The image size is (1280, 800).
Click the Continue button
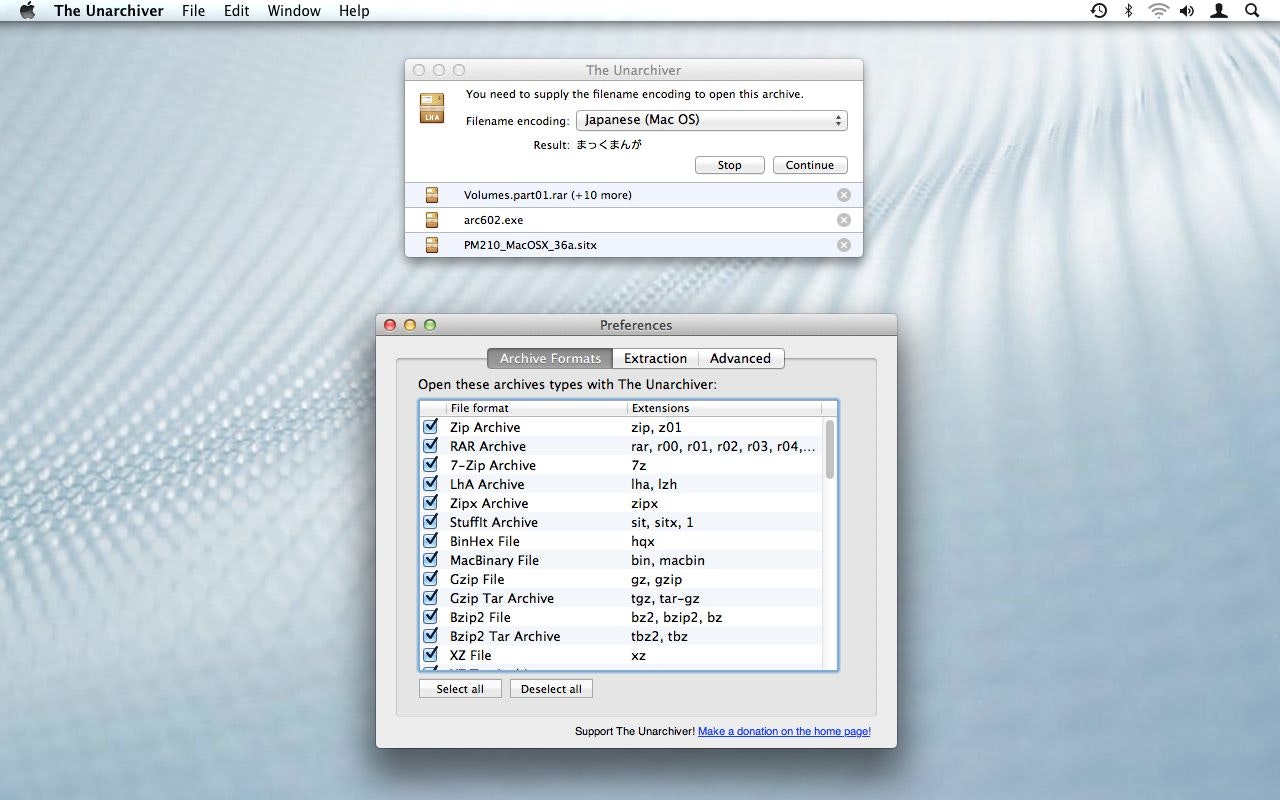(x=810, y=165)
